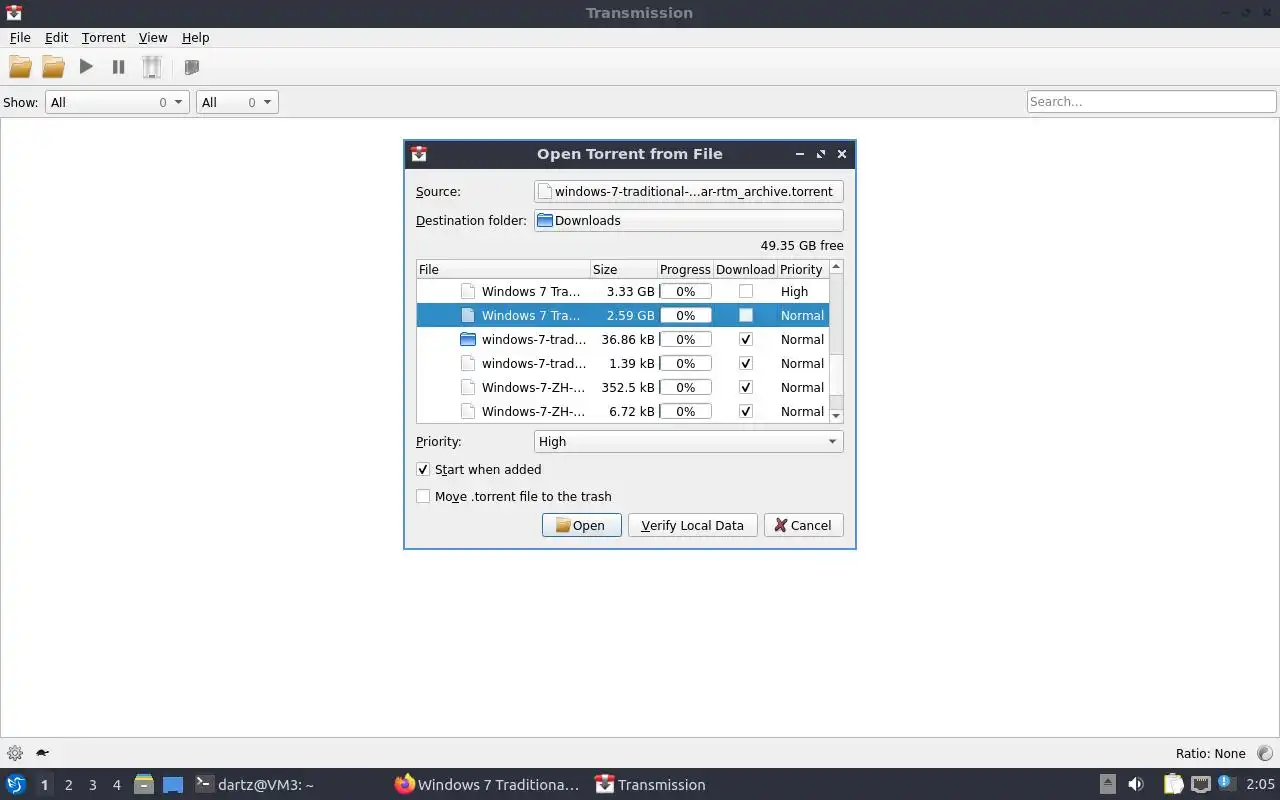Uncheck download for the 352.5 kB file
Image resolution: width=1280 pixels, height=800 pixels.
[746, 387]
